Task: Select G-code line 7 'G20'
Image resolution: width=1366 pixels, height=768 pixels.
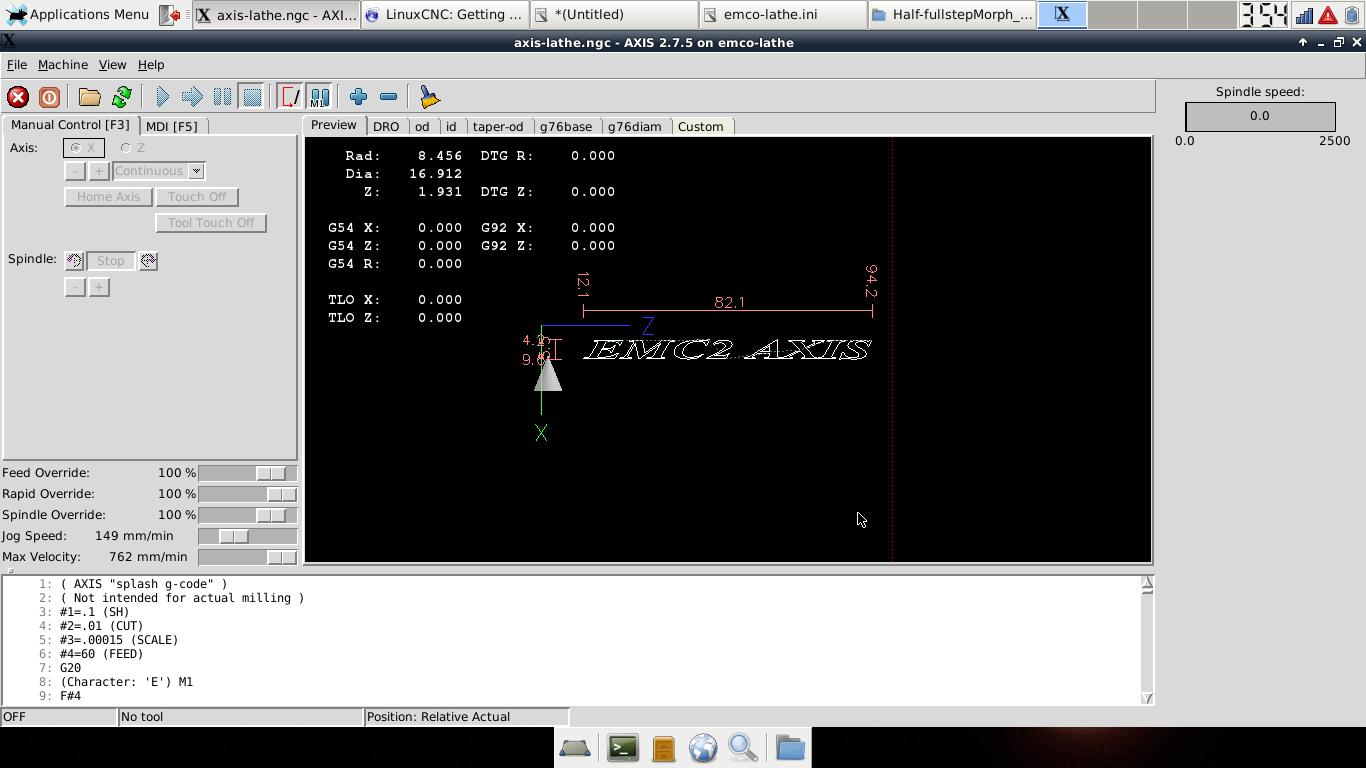Action: click(70, 668)
